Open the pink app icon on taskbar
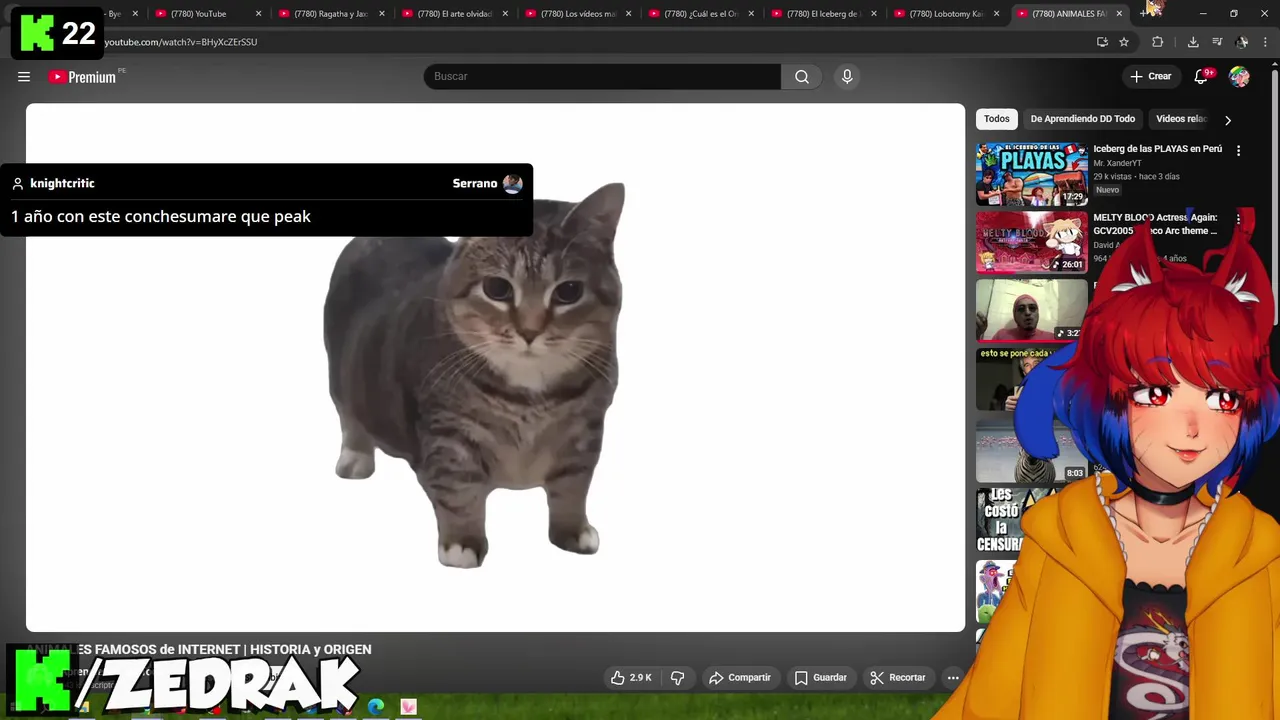Image resolution: width=1280 pixels, height=720 pixels. pyautogui.click(x=408, y=707)
